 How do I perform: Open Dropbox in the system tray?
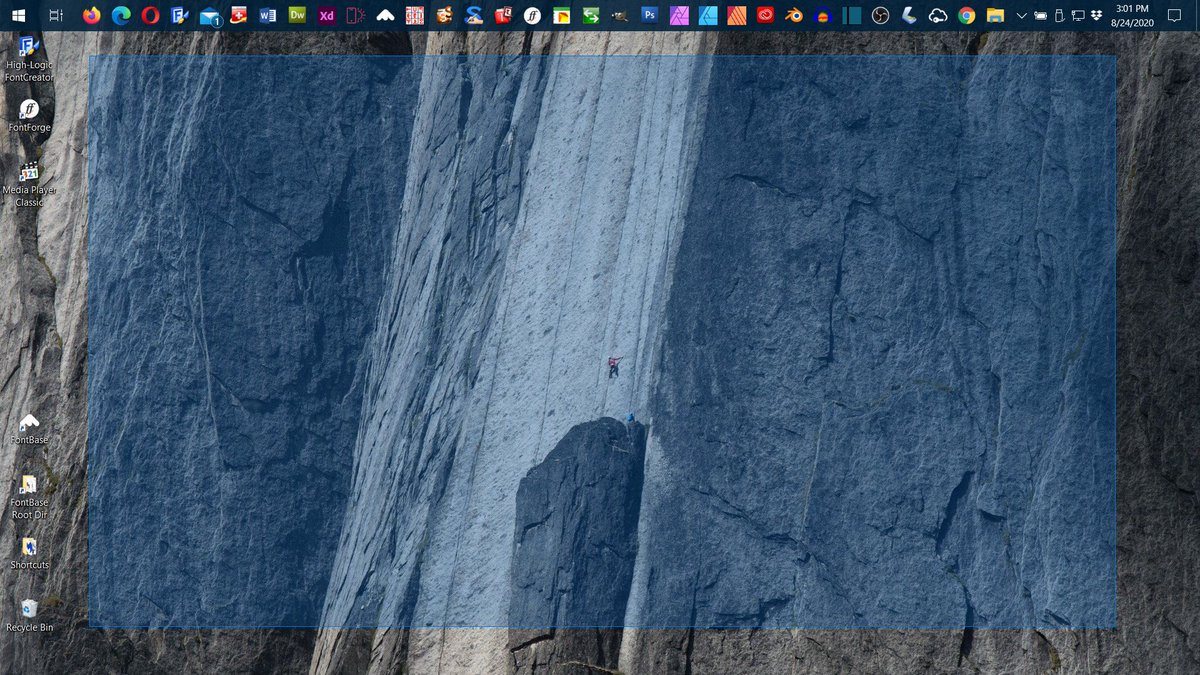[1097, 15]
